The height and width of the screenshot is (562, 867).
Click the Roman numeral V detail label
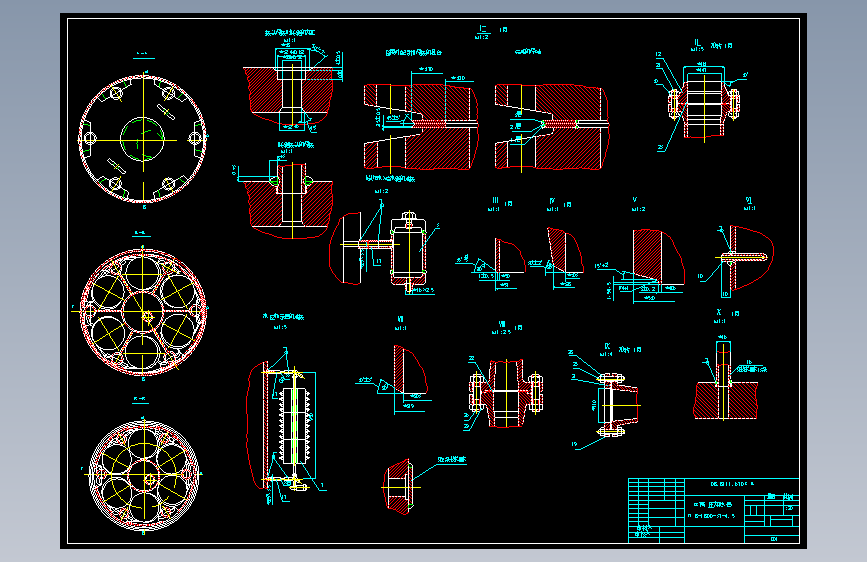pyautogui.click(x=635, y=200)
